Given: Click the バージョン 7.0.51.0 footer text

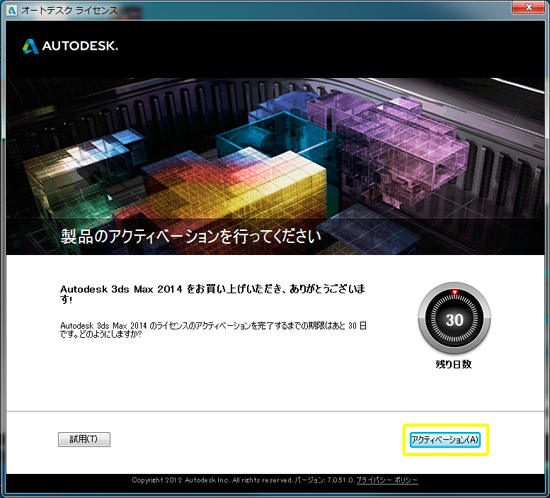Looking at the screenshot, I should pyautogui.click(x=325, y=480).
